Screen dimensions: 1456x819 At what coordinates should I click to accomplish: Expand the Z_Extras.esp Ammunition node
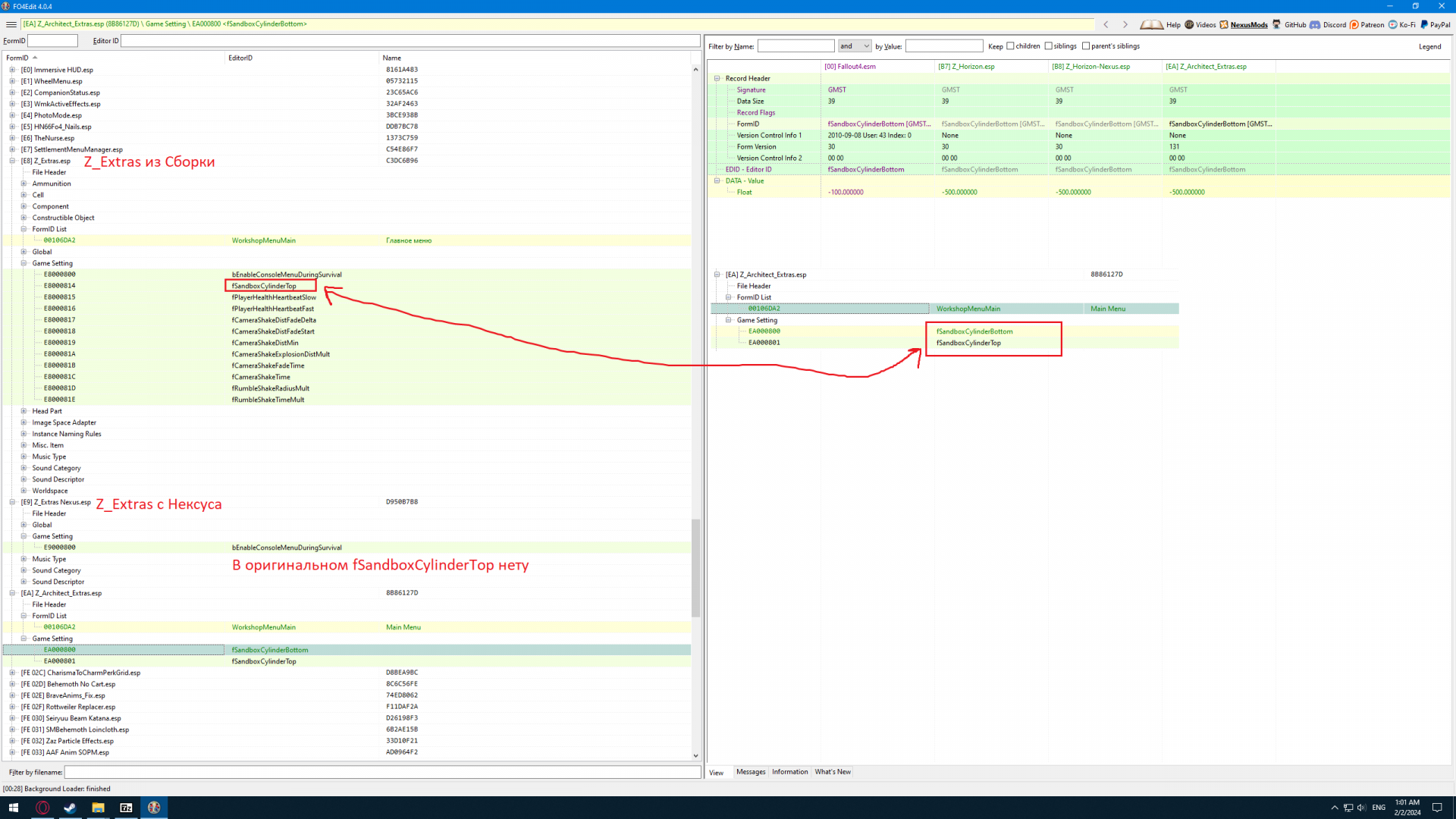point(24,184)
